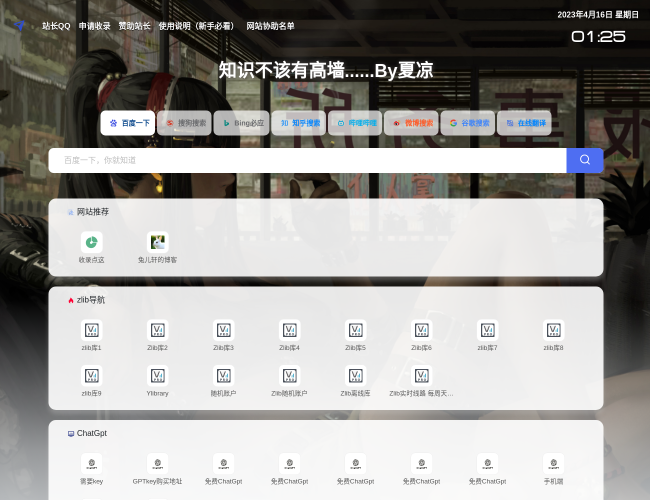Click the 01:25 clock display

598,37
